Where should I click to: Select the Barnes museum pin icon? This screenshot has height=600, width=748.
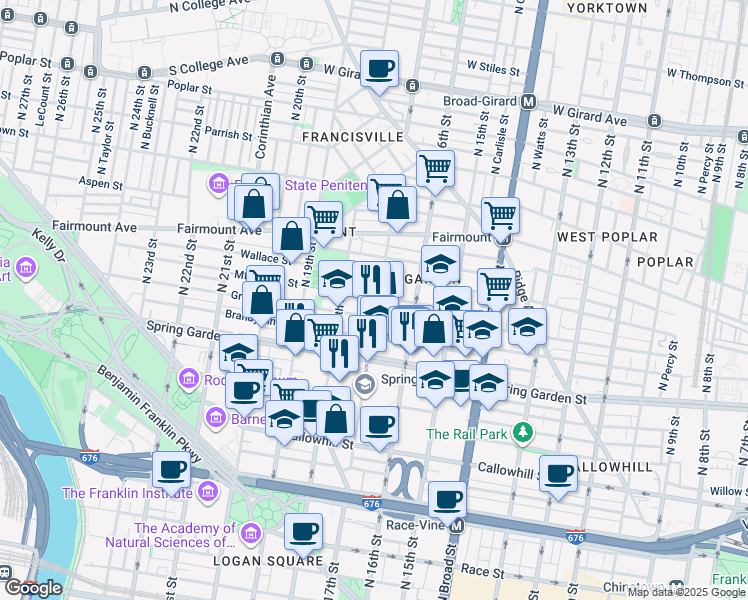point(215,418)
